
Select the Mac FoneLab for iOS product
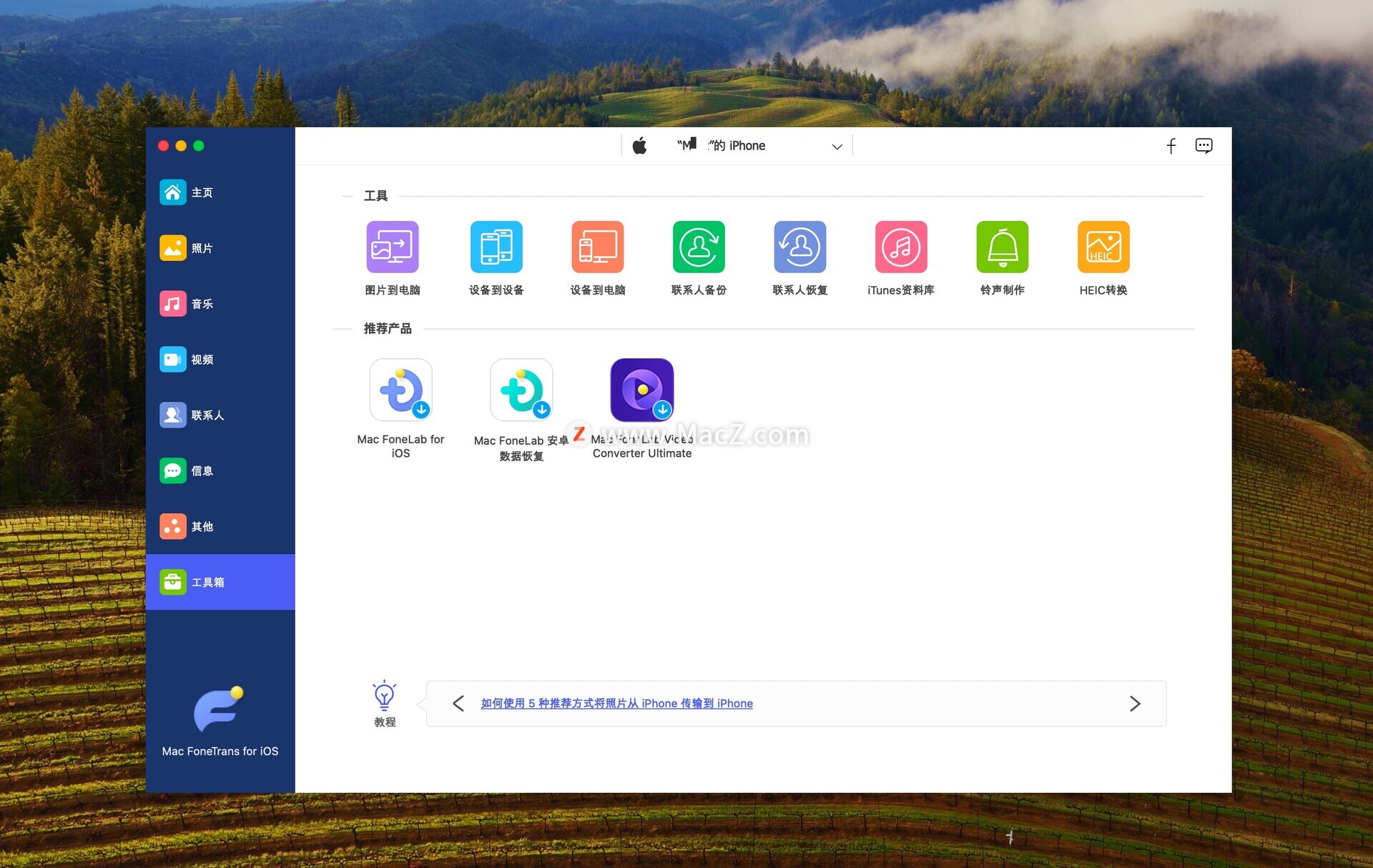click(400, 390)
